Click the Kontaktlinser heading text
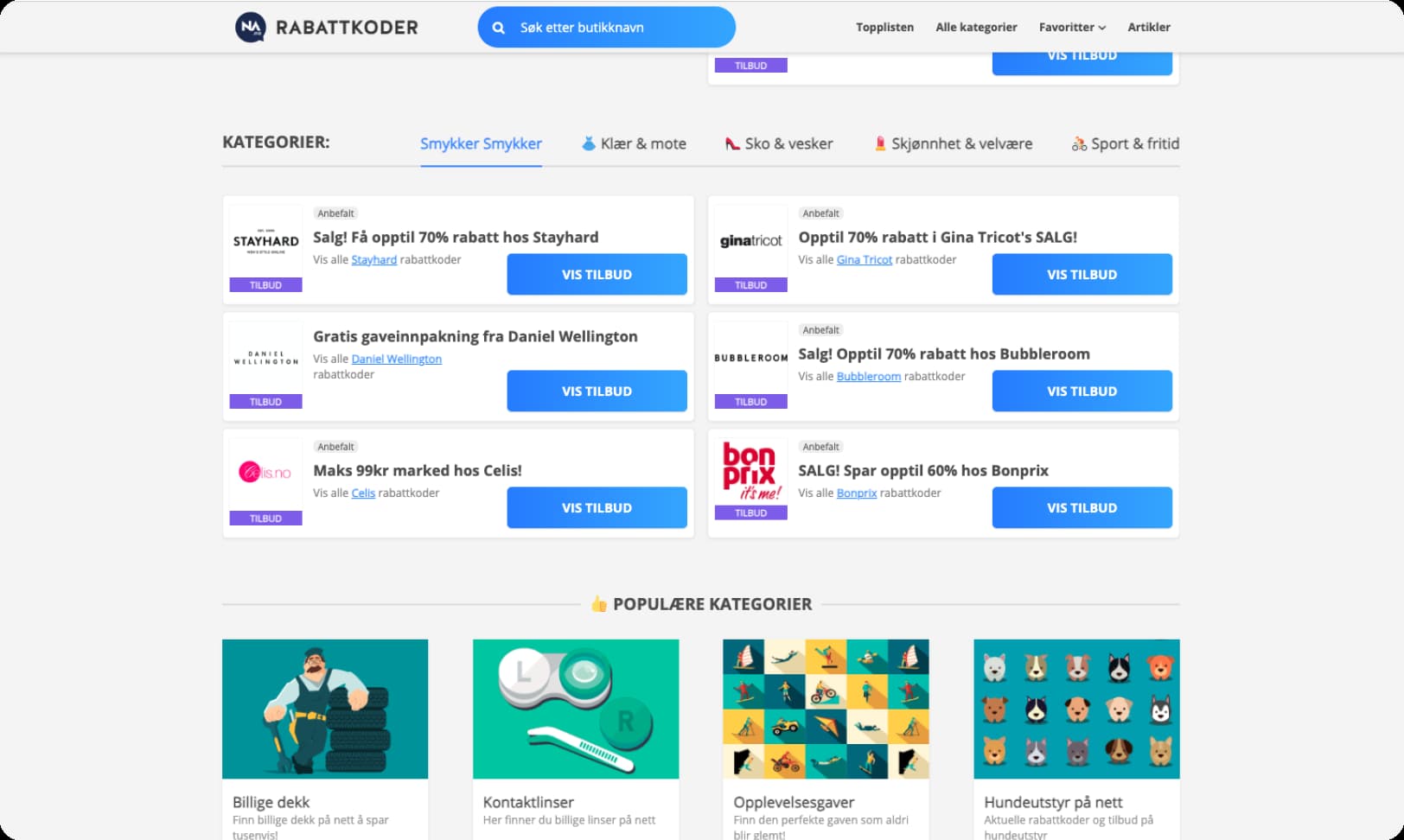1404x840 pixels. pyautogui.click(x=528, y=802)
